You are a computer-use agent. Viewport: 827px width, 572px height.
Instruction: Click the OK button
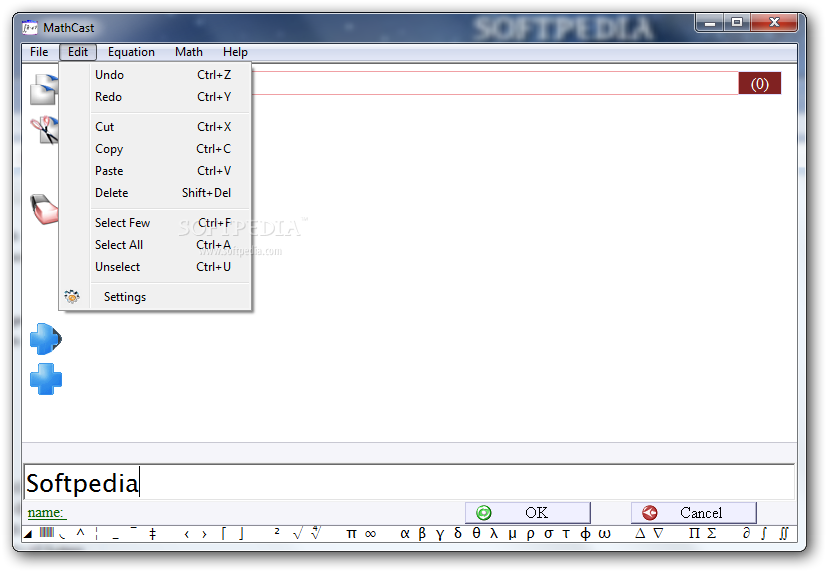click(x=528, y=513)
